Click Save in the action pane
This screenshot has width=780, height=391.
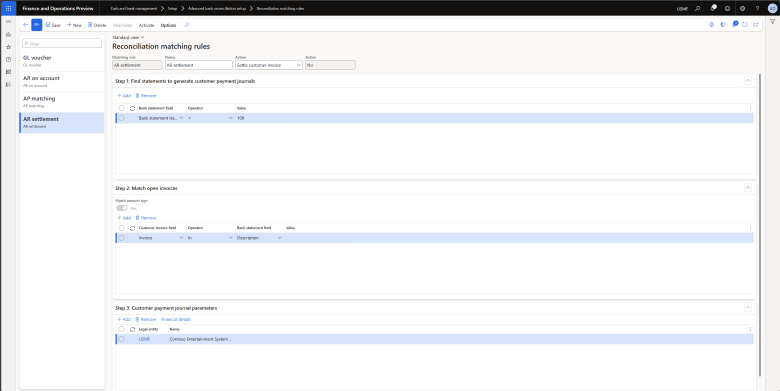[x=53, y=25]
